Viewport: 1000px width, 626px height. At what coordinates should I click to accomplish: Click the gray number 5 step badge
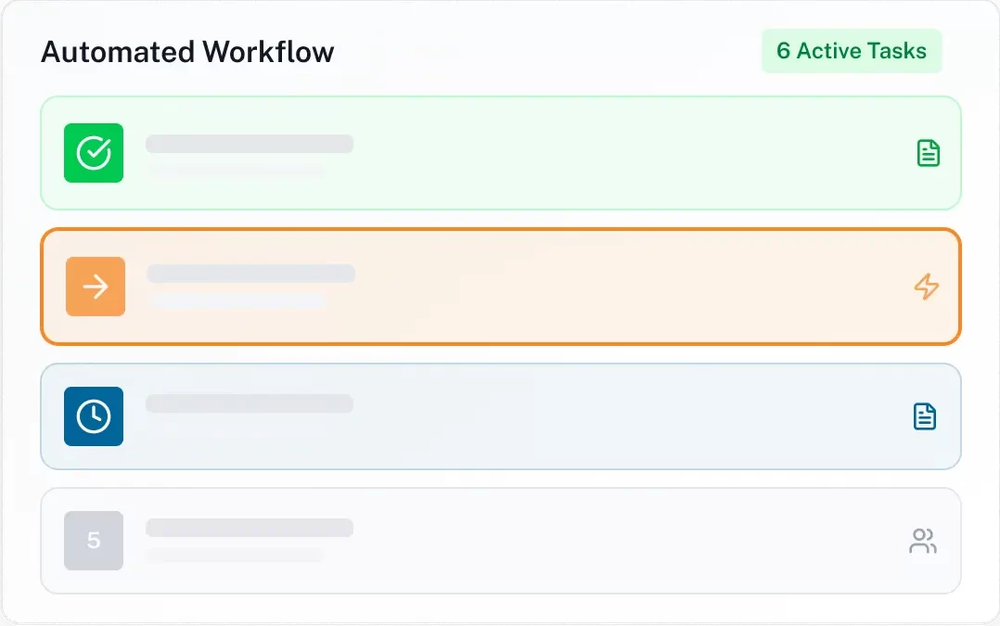94,541
